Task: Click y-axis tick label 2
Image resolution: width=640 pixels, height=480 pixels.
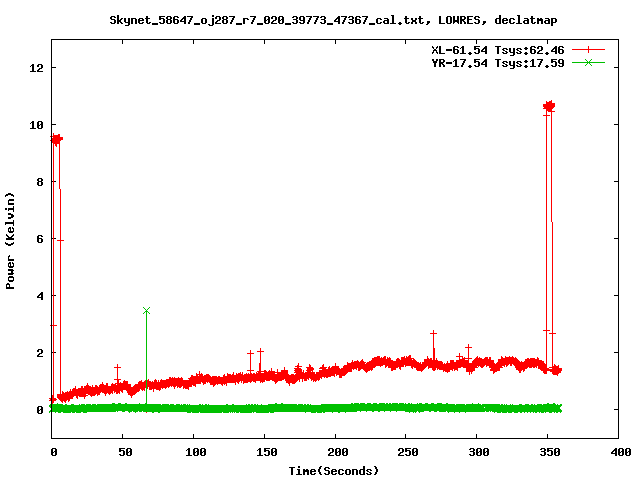Action: pyautogui.click(x=40, y=353)
